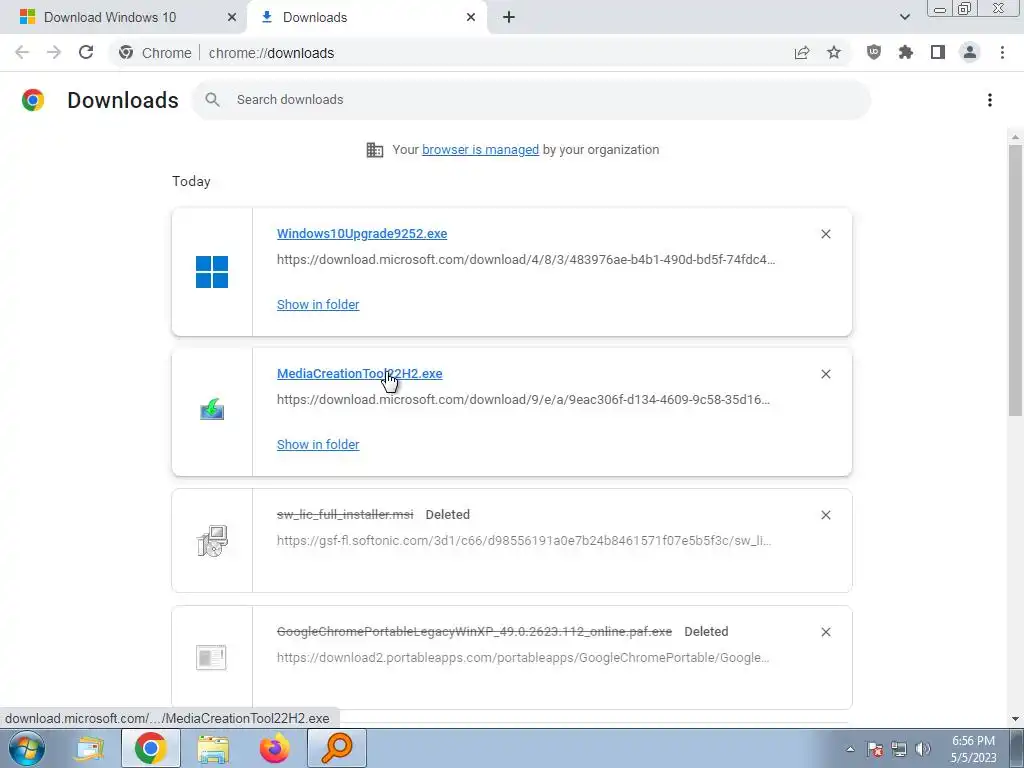Open uBlock Origin shield extension
Screen dimensions: 1024x768
coord(874,53)
